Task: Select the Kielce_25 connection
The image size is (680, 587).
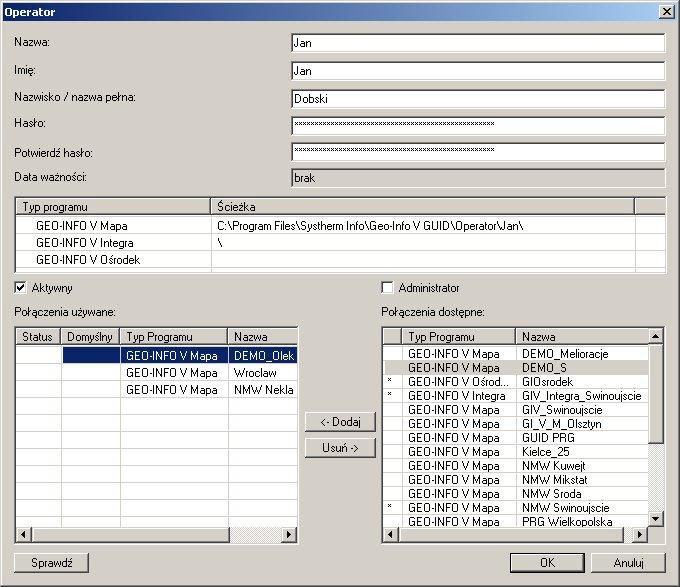Action: 516,452
